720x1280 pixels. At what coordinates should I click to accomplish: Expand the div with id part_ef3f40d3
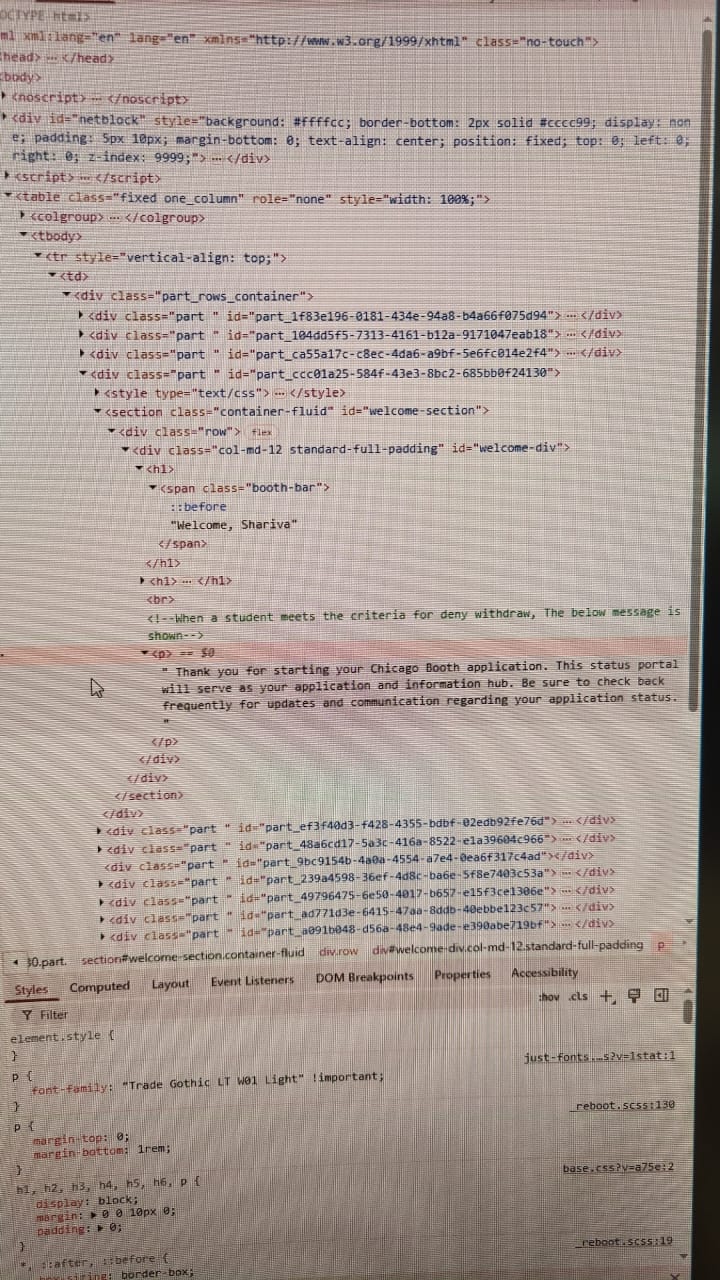(98, 830)
